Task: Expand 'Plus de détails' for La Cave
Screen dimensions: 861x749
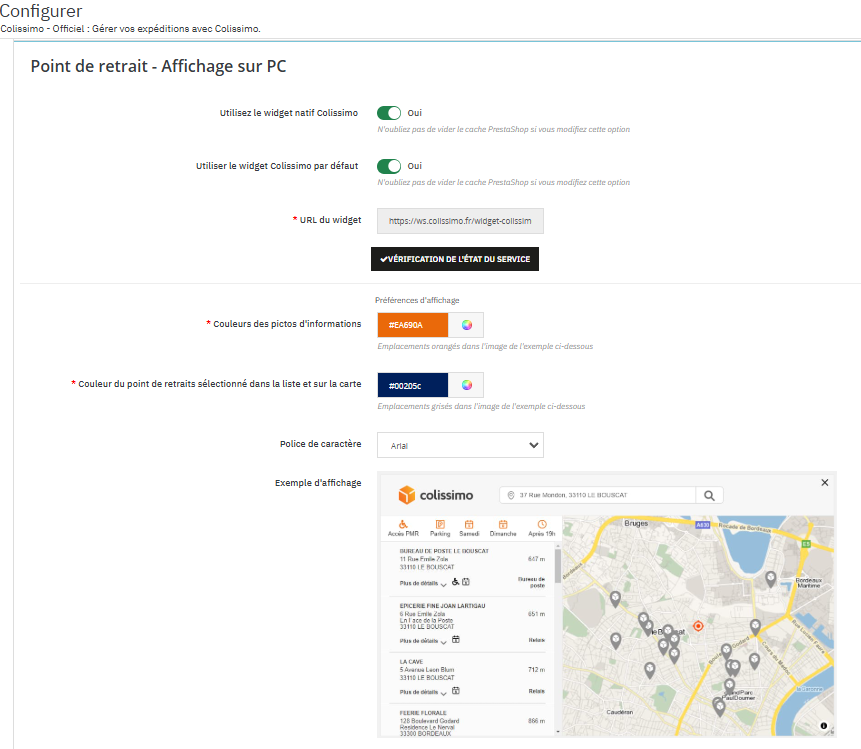Action: click(423, 692)
